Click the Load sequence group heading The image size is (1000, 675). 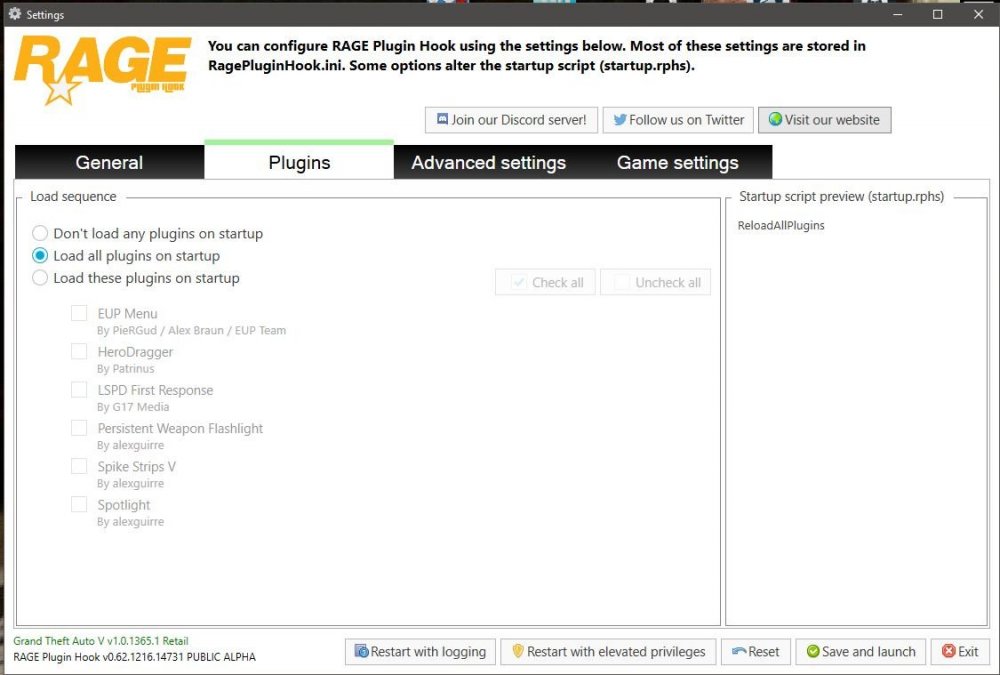(x=73, y=197)
